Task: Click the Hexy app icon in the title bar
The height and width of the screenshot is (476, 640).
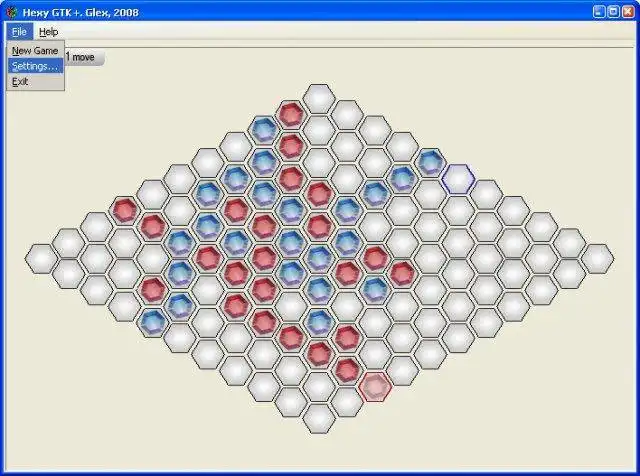Action: pos(12,12)
